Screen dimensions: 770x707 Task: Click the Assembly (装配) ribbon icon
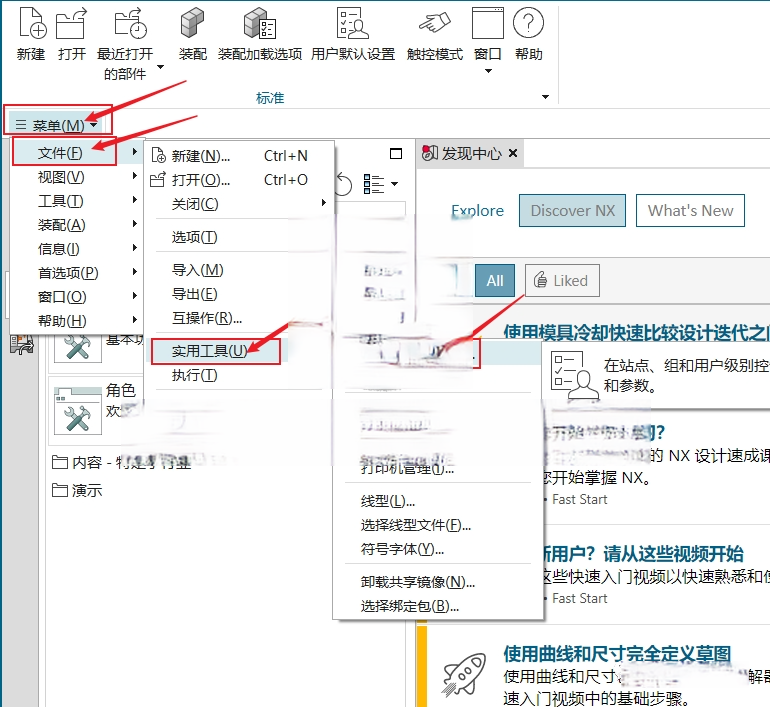pyautogui.click(x=192, y=23)
